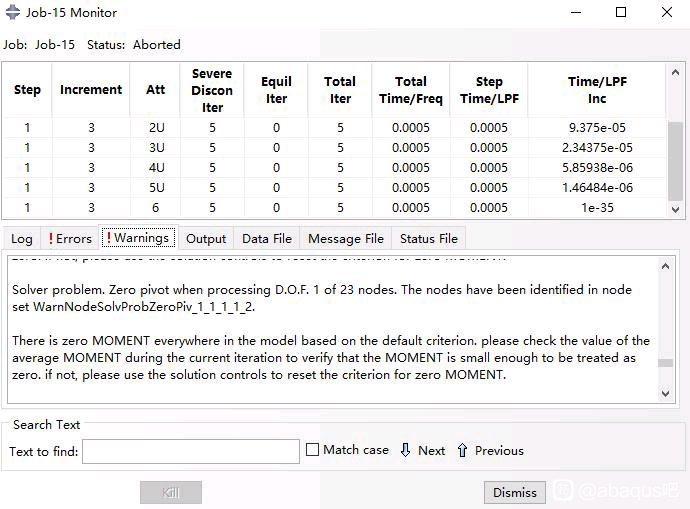
Task: Enable the Match case checkbox
Action: (312, 450)
